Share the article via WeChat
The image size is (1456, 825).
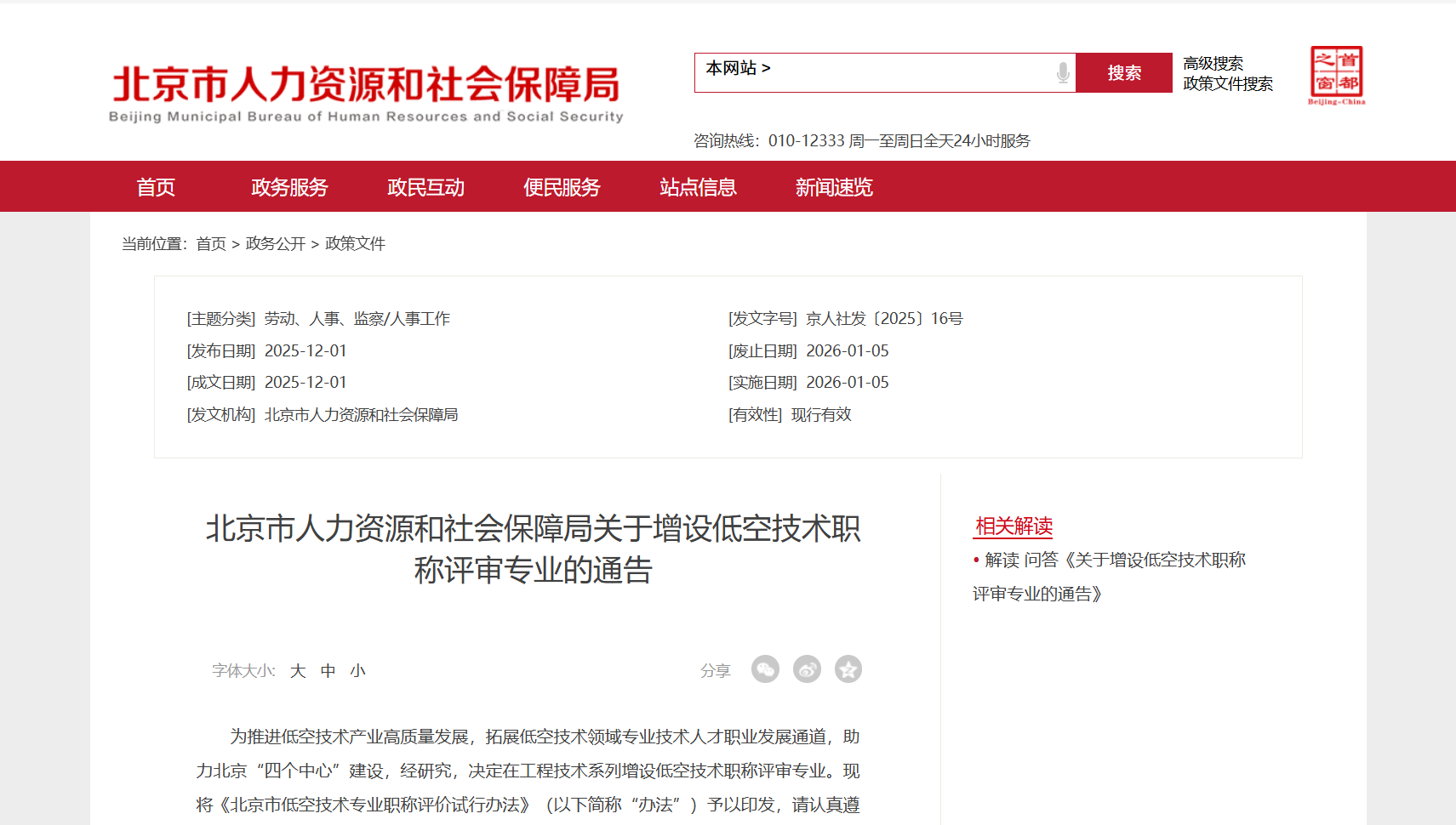pos(765,669)
